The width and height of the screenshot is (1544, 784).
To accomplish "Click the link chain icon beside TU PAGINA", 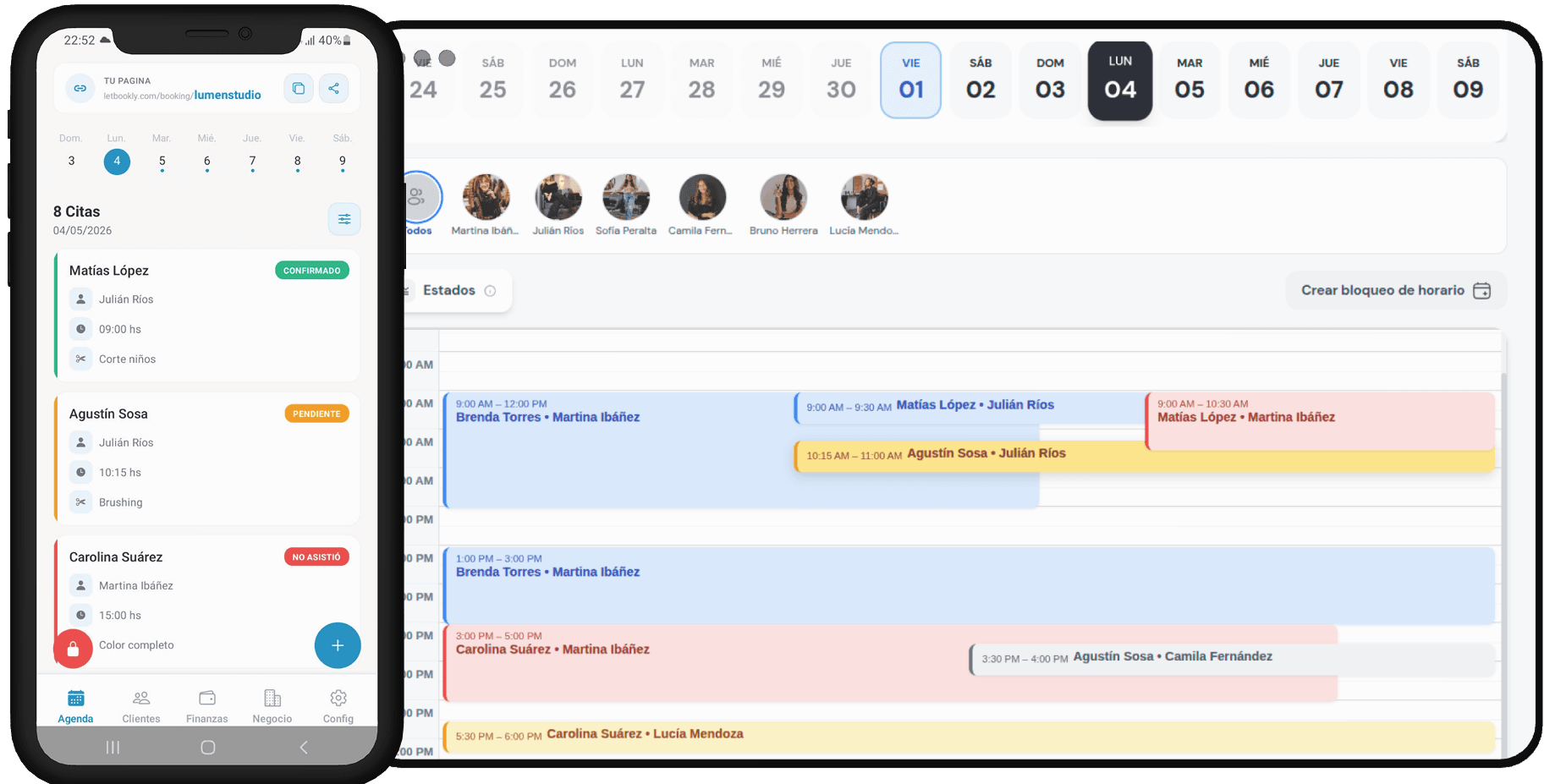I will coord(80,88).
